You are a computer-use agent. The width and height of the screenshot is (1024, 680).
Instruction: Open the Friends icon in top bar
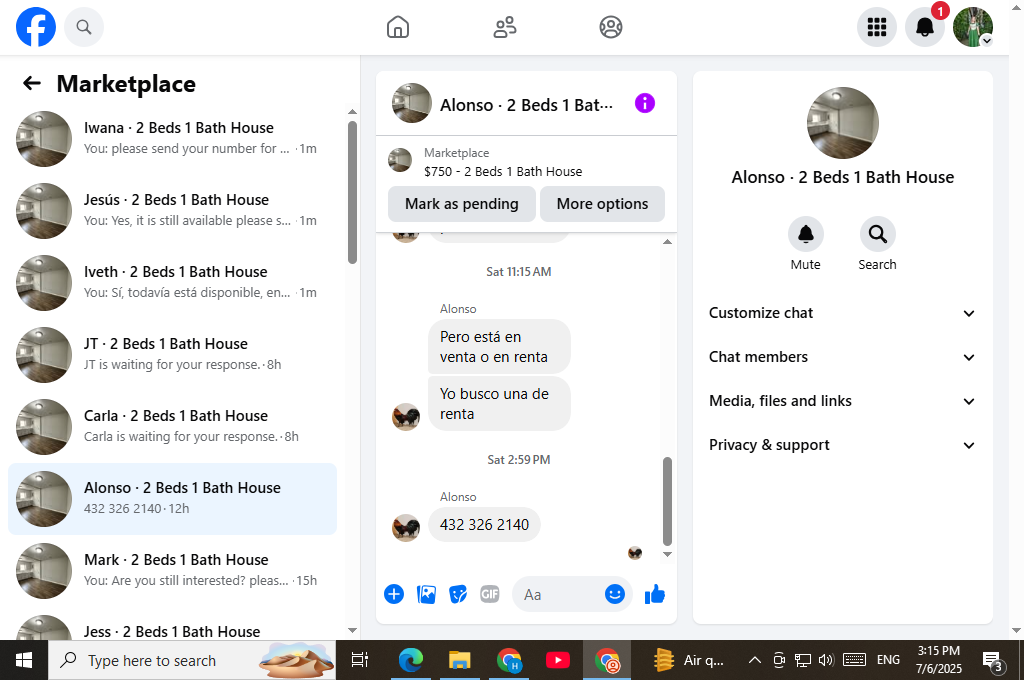(x=505, y=27)
